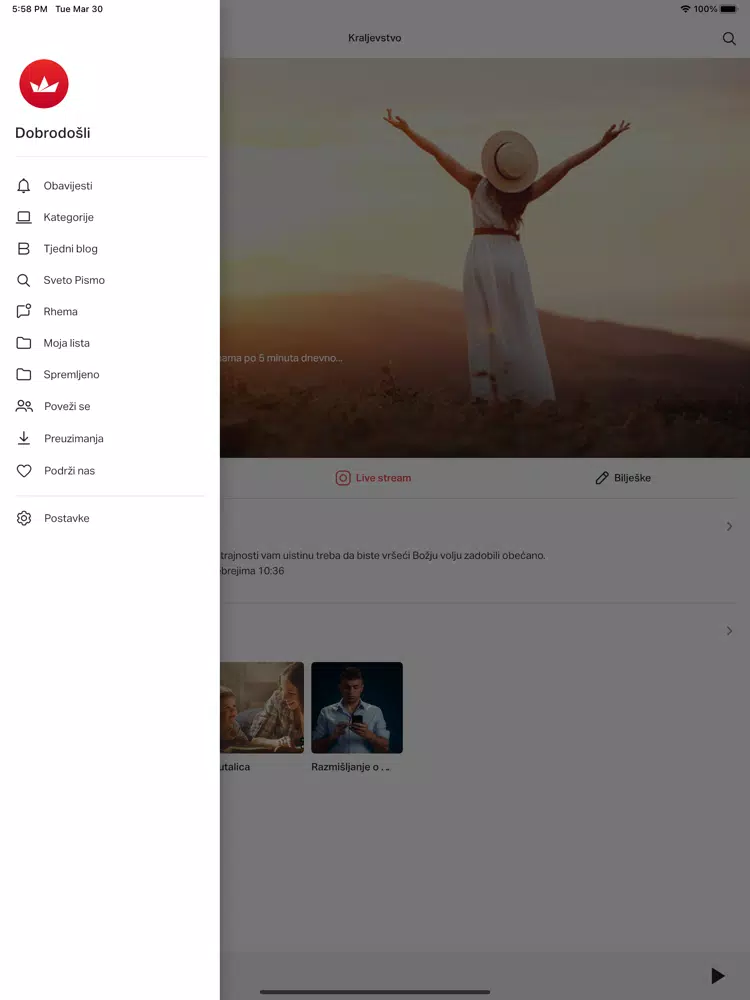Click the download arrow icon beside Preuzimanja

tap(24, 438)
